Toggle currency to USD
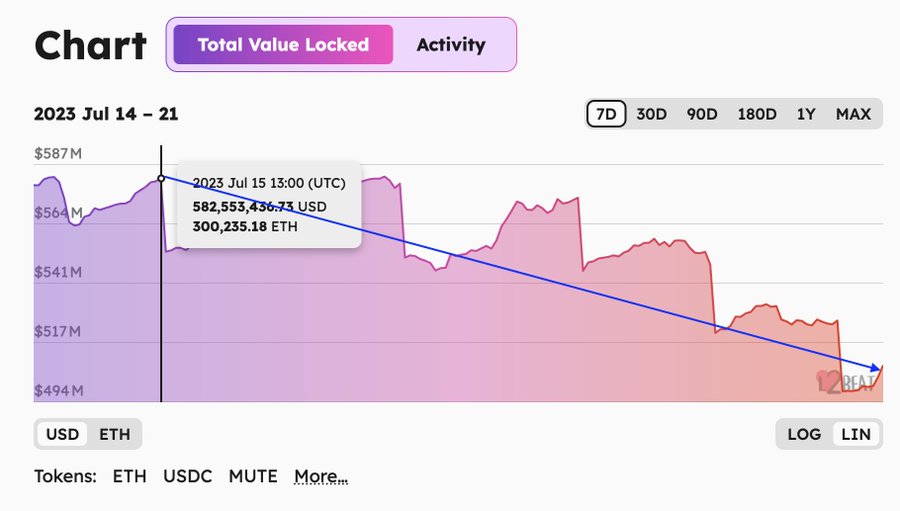This screenshot has height=511, width=900. pos(63,434)
